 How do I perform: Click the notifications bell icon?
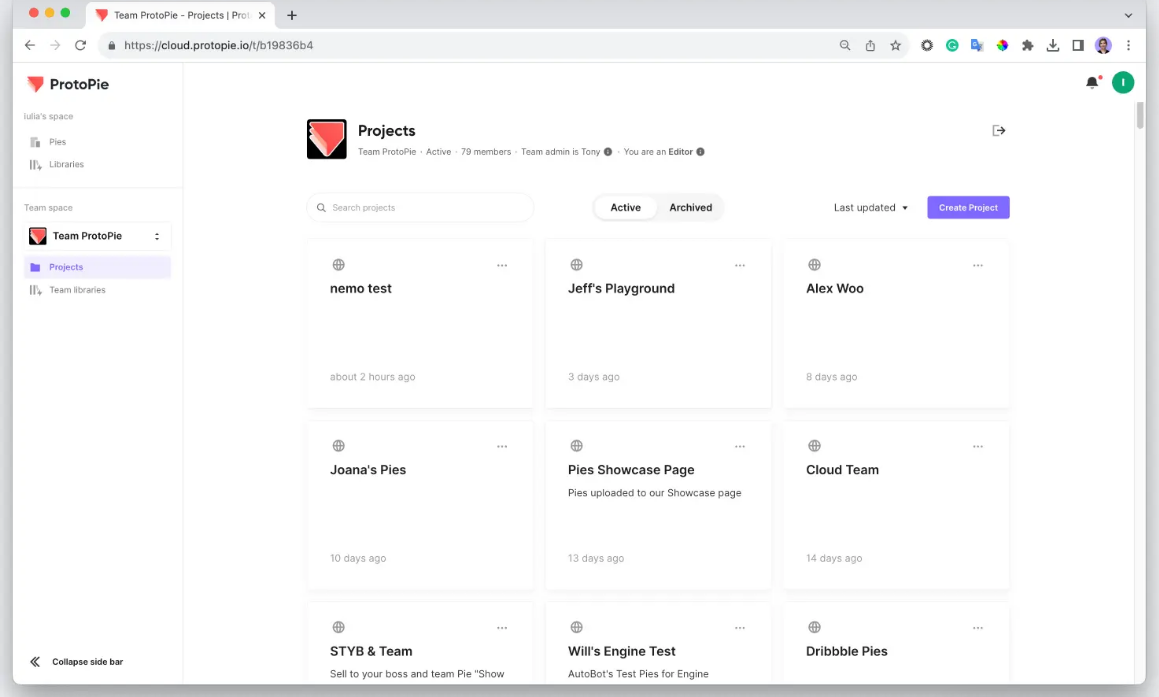point(1092,83)
